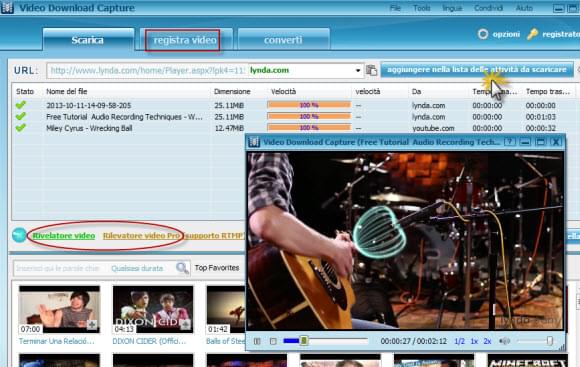Click the opzioni gear icon
580x367 pixels.
click(x=483, y=34)
